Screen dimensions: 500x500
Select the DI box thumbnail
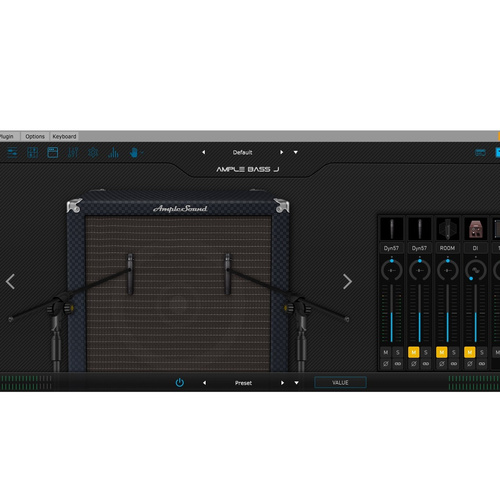pyautogui.click(x=475, y=229)
